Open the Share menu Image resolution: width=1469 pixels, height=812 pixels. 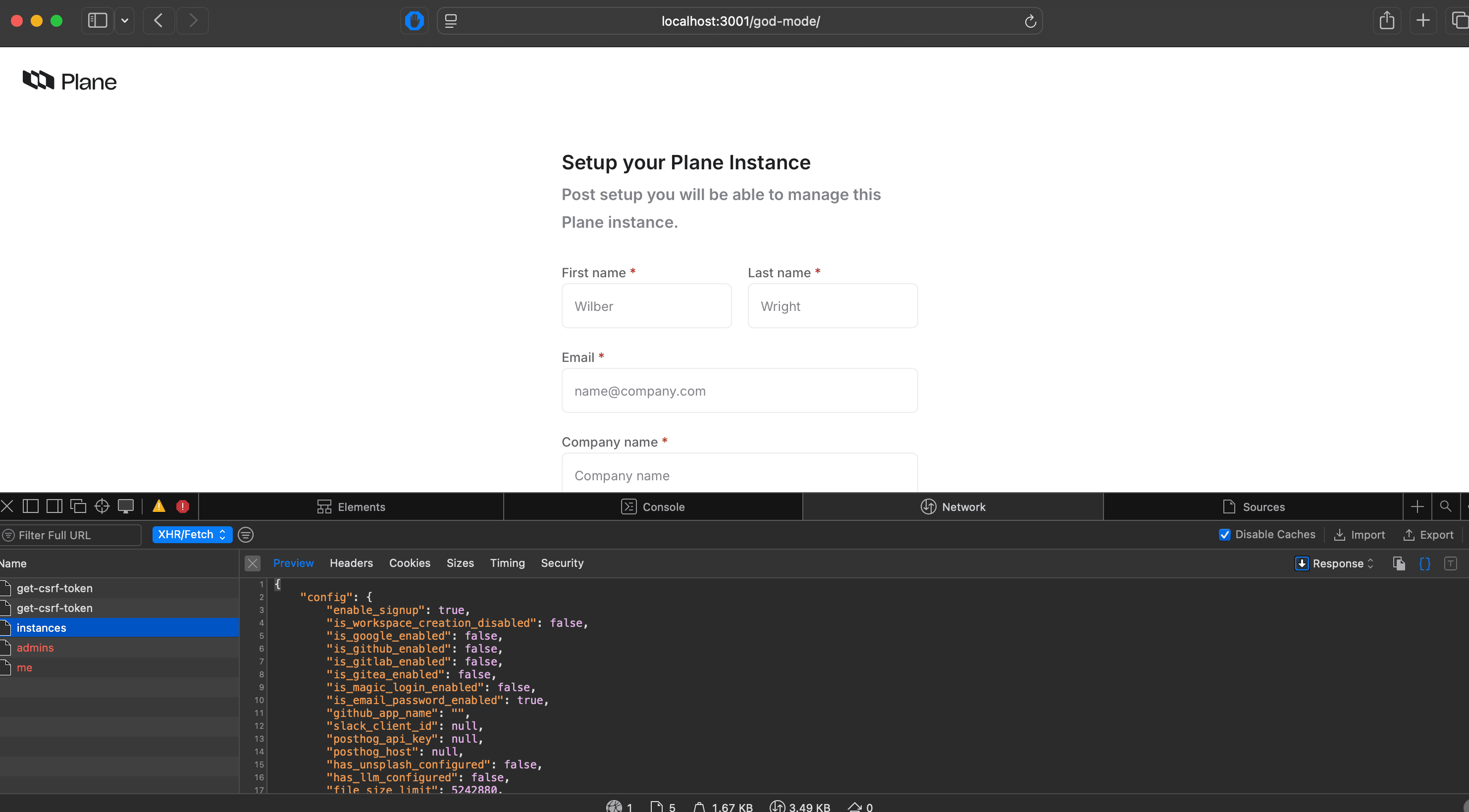pyautogui.click(x=1387, y=21)
